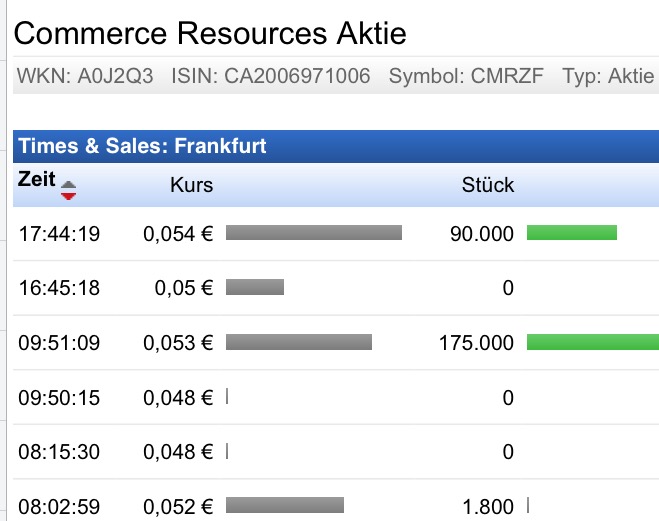Click the 09:50:15 time entry

coord(59,398)
